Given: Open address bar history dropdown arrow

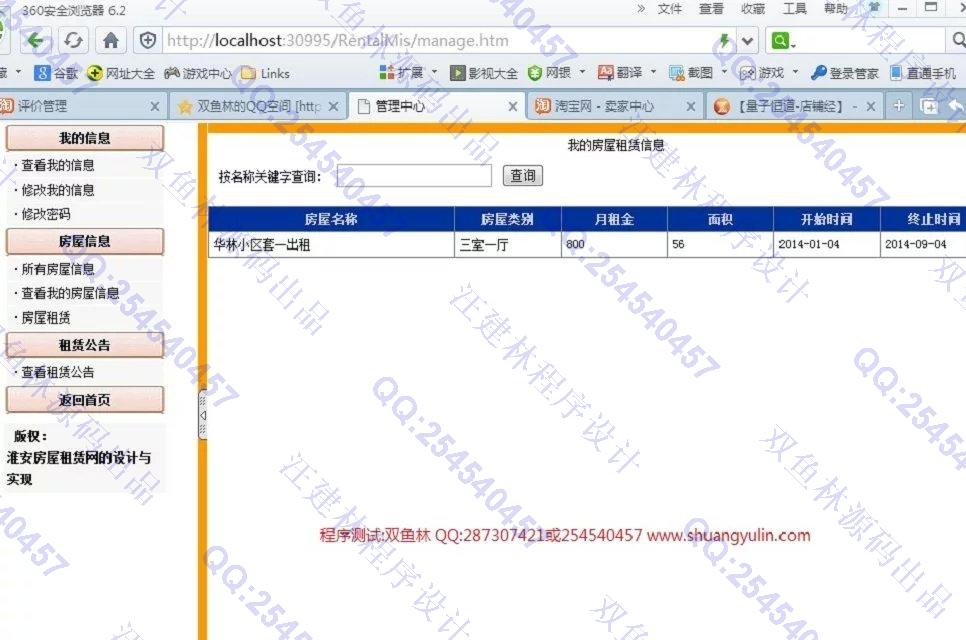Looking at the screenshot, I should point(747,41).
